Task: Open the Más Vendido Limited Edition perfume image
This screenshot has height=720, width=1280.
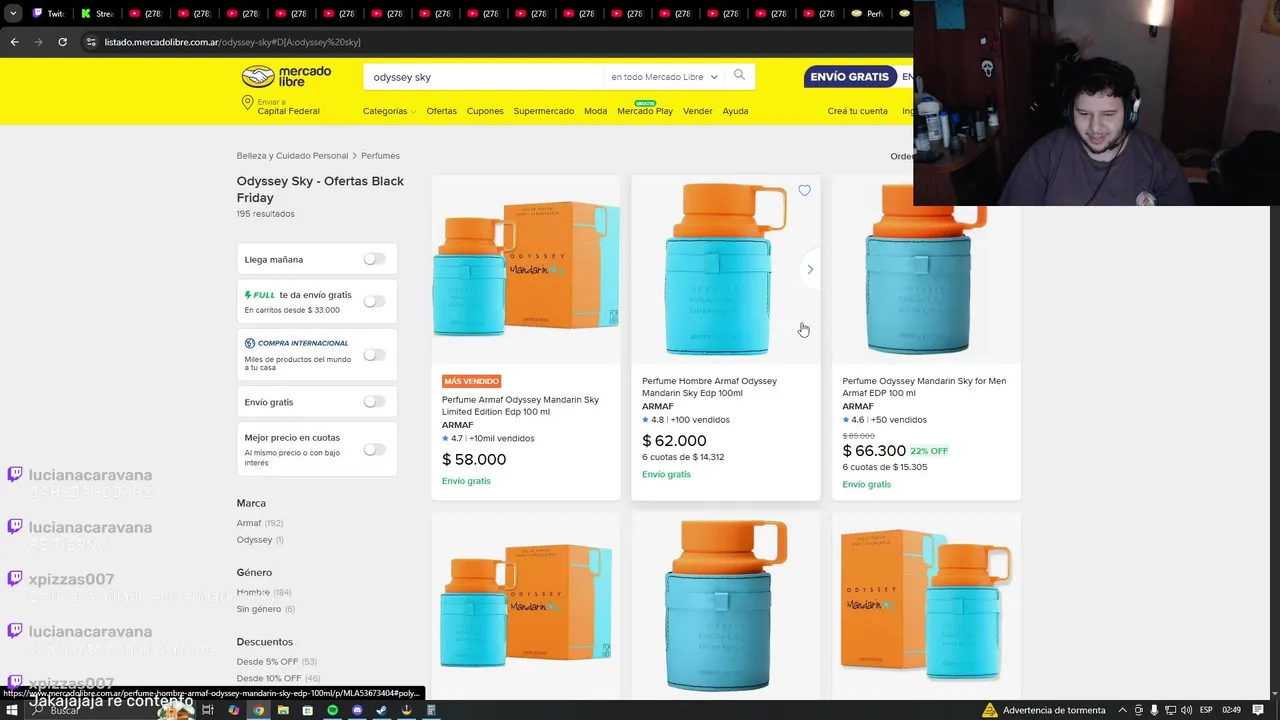Action: [526, 269]
